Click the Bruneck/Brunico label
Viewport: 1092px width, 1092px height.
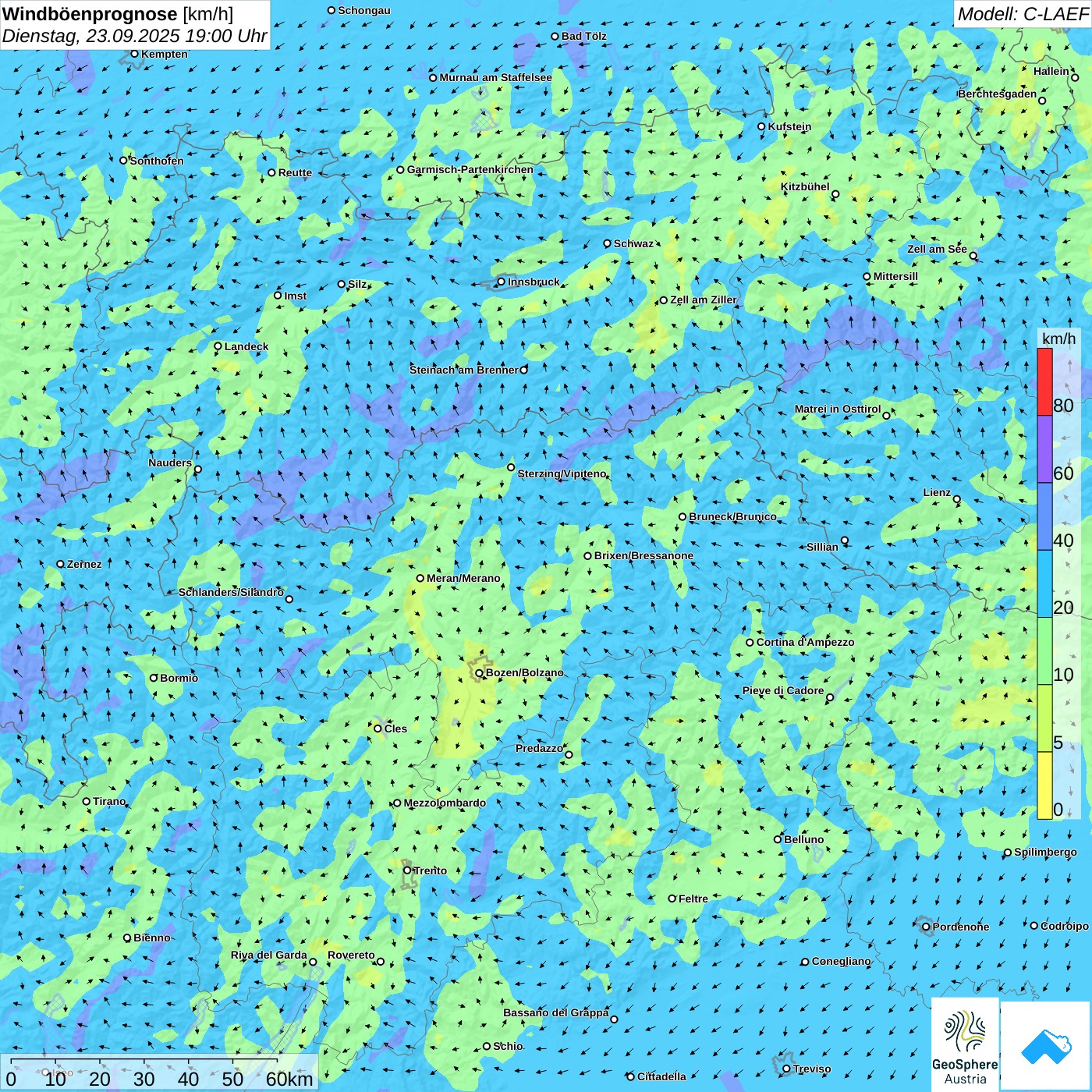click(x=732, y=516)
